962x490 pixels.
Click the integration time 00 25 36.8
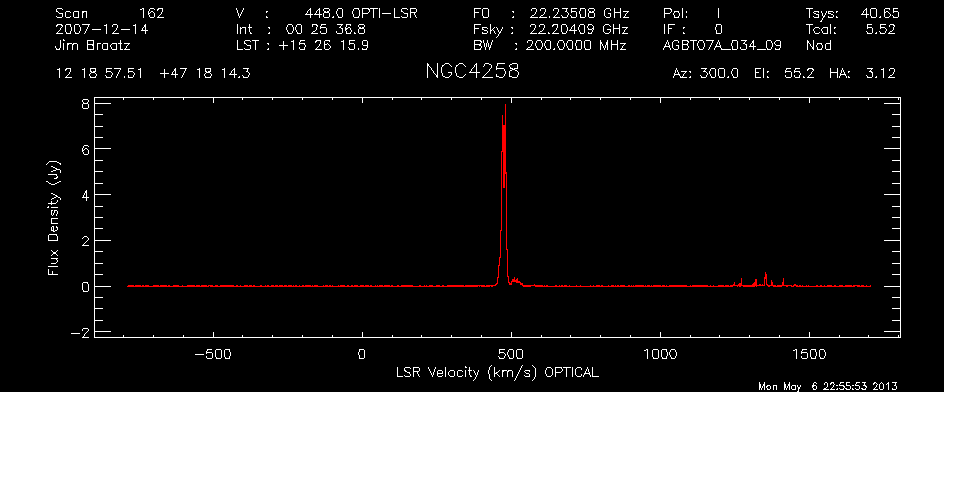point(326,29)
